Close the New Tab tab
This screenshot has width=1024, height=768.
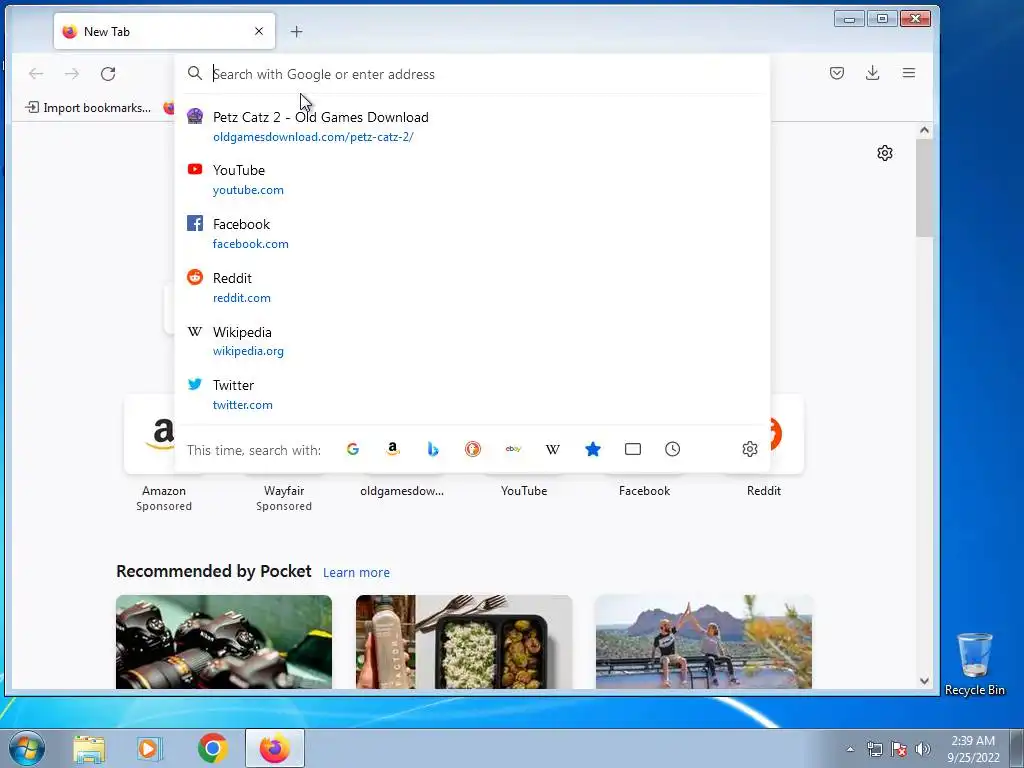pos(259,31)
